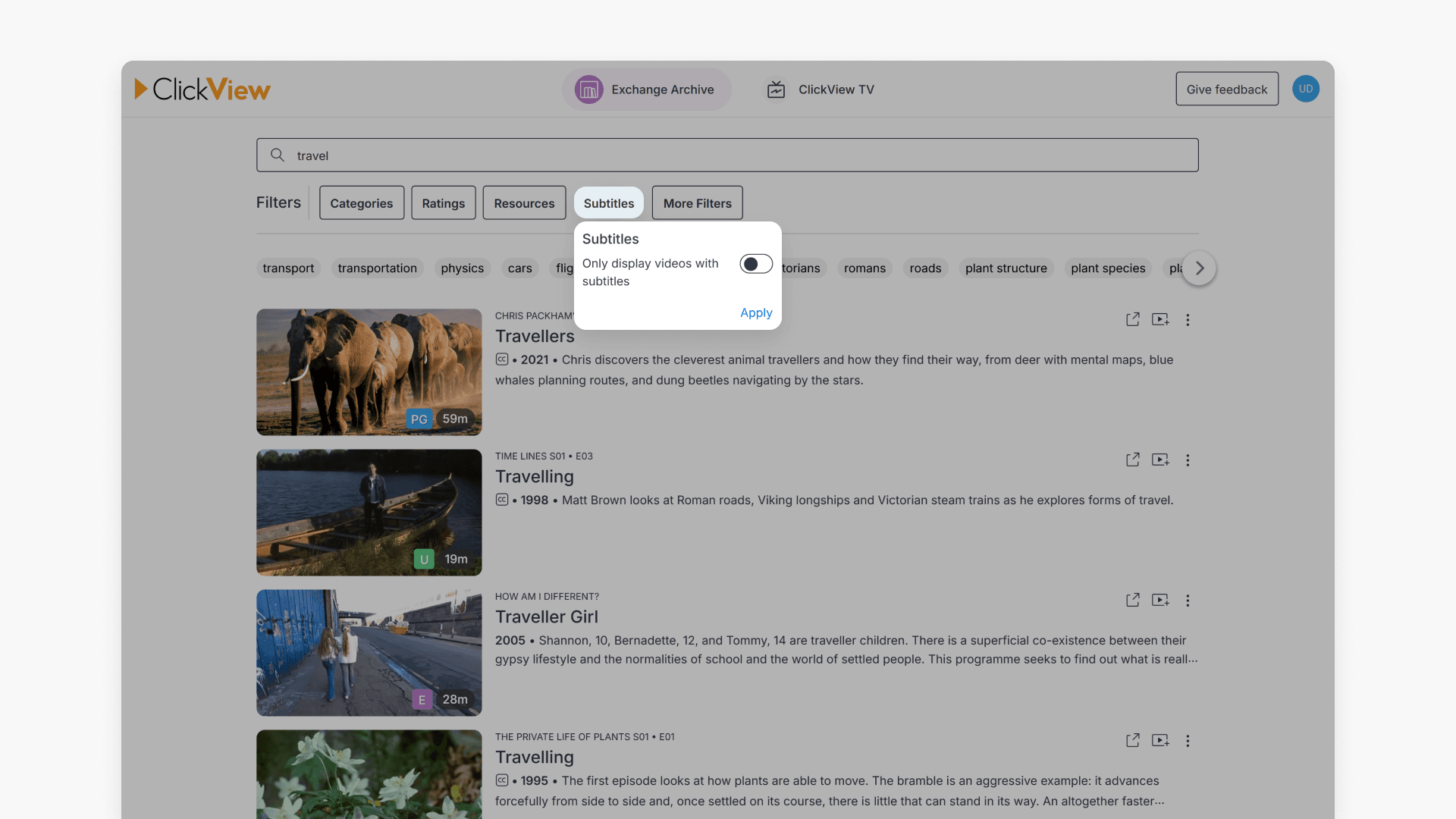The height and width of the screenshot is (819, 1456).
Task: Toggle only display videos with subtitles switch
Action: (755, 264)
